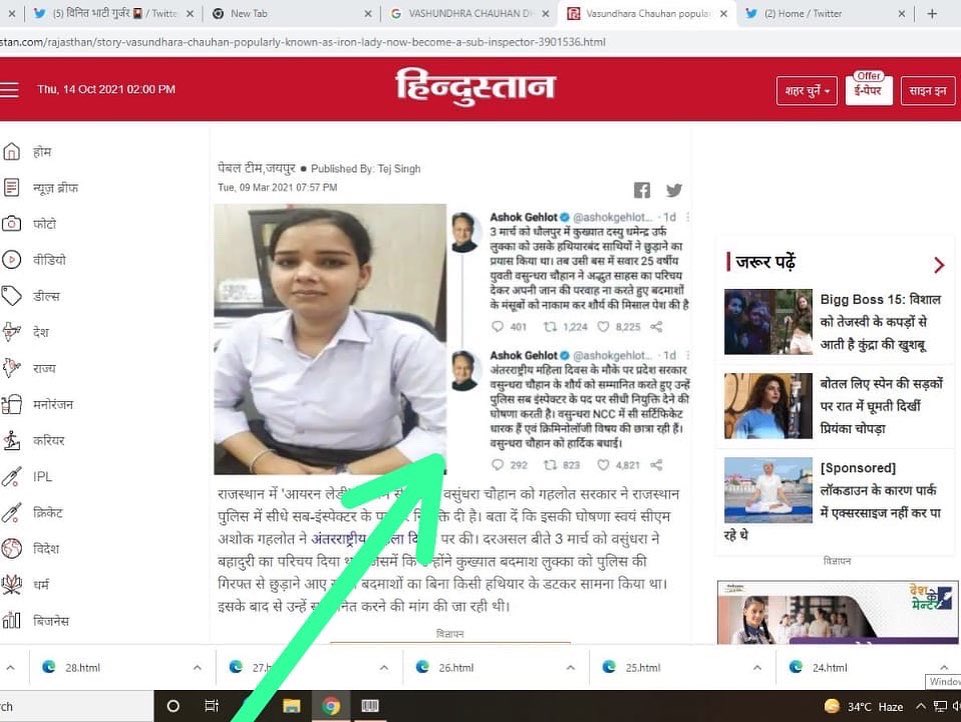The width and height of the screenshot is (961, 722).
Task: Open the hamburger menu in the red header
Action: [x=9, y=89]
